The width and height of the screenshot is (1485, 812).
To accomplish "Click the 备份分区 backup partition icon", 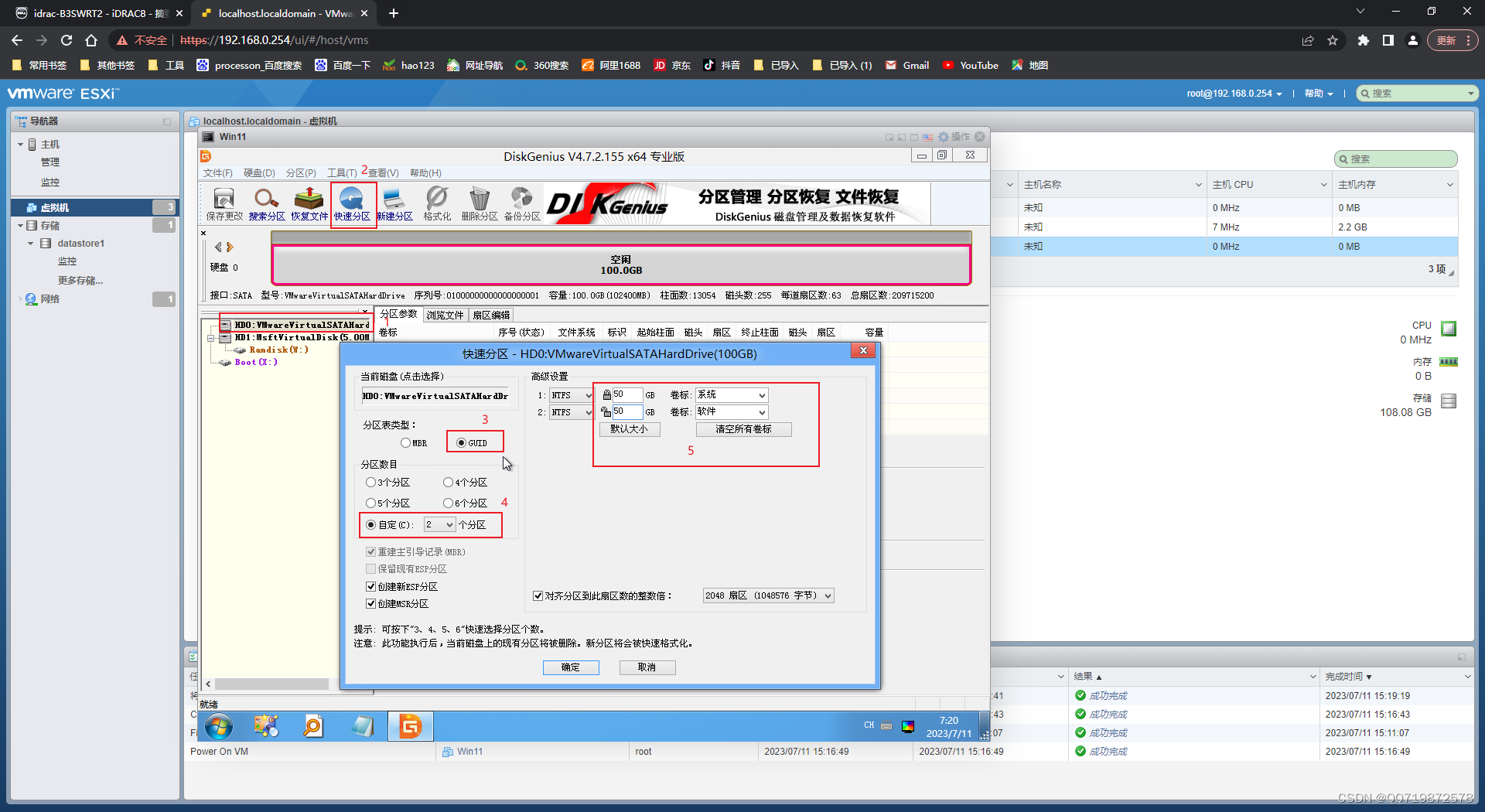I will 522,204.
